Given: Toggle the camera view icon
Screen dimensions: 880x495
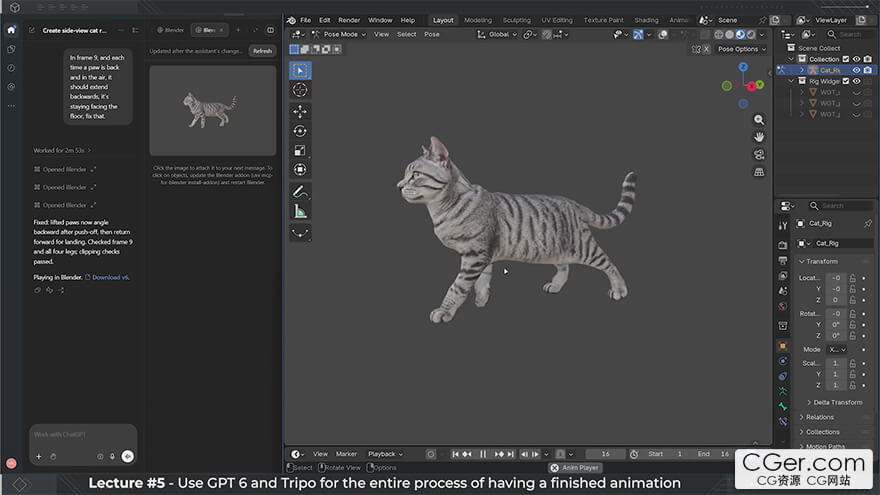Looking at the screenshot, I should (x=759, y=154).
